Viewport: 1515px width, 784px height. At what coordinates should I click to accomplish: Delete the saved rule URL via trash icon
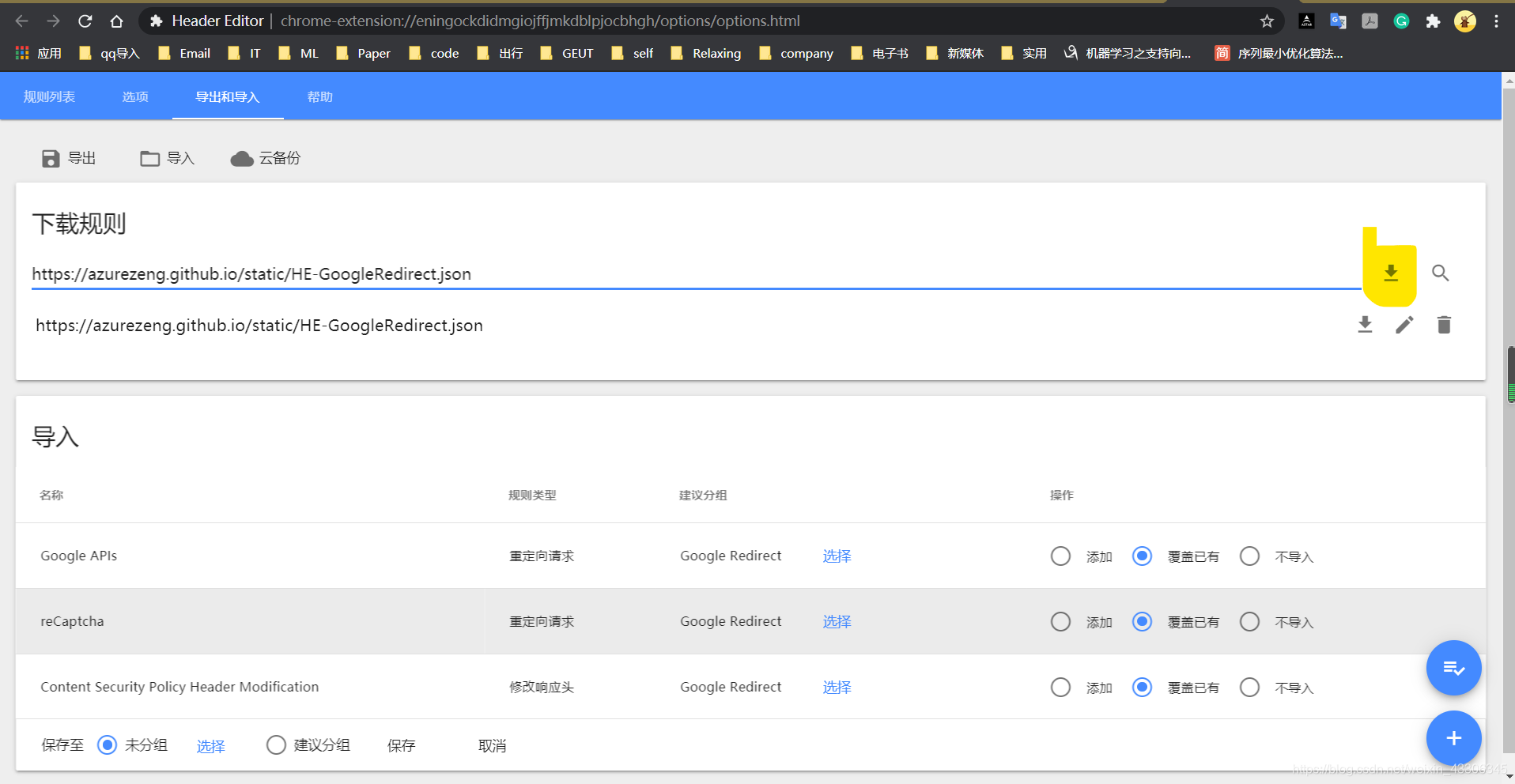(1444, 324)
